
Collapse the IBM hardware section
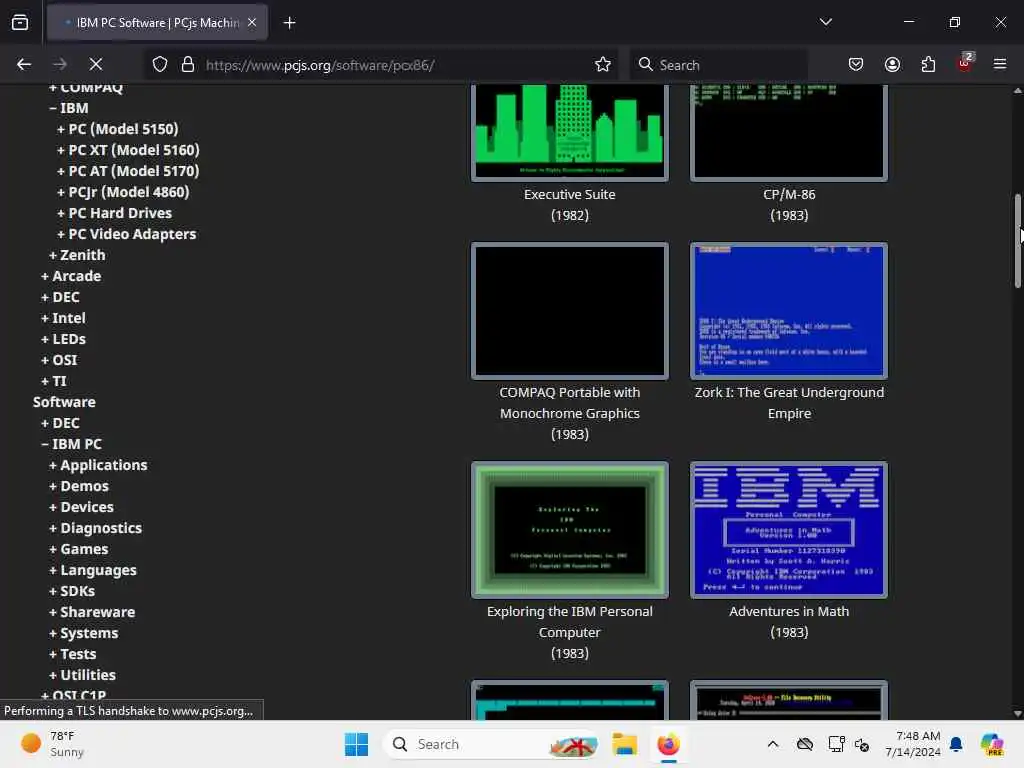[69, 108]
